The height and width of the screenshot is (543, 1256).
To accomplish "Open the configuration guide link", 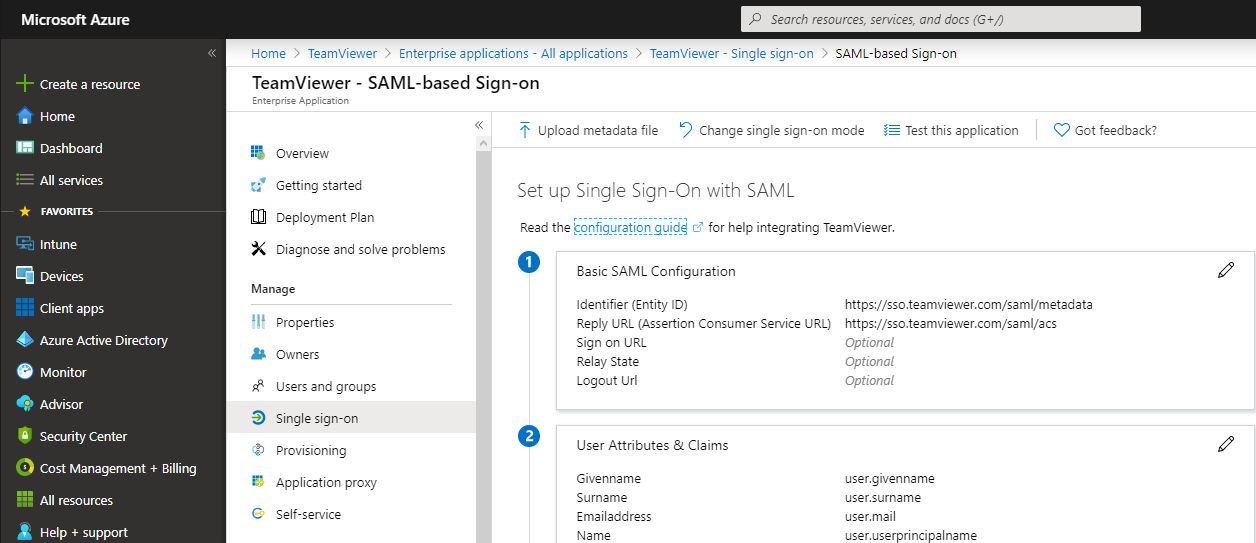I will coord(630,227).
